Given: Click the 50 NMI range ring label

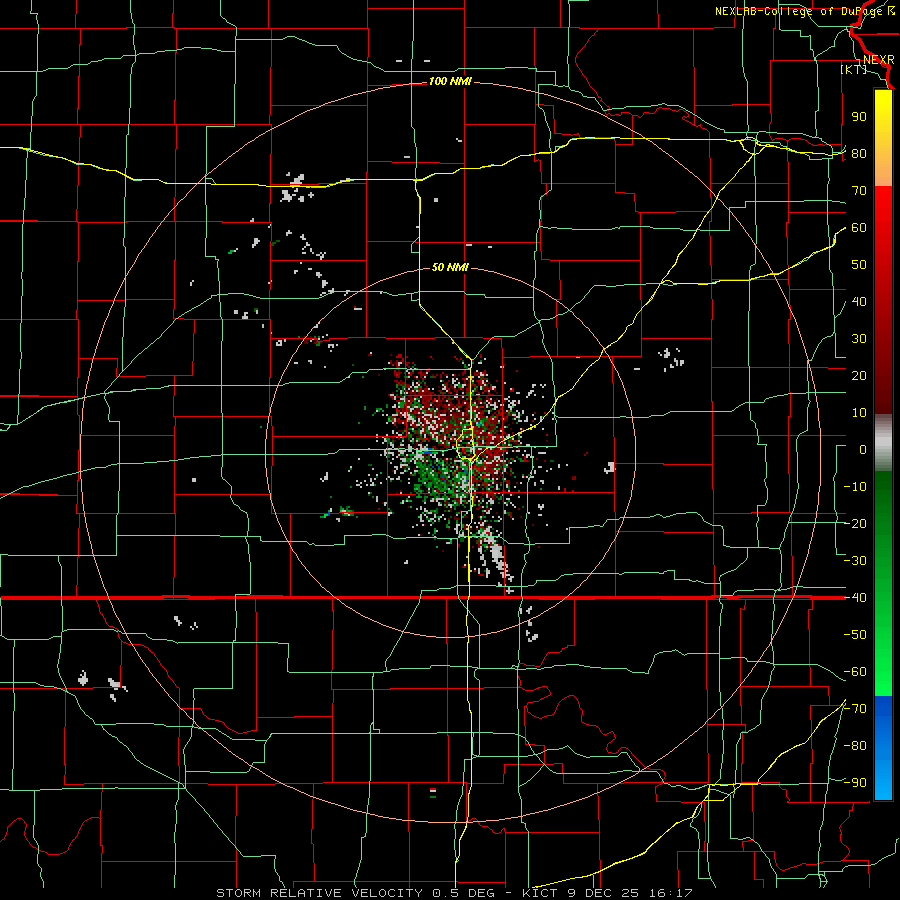Looking at the screenshot, I should (450, 267).
